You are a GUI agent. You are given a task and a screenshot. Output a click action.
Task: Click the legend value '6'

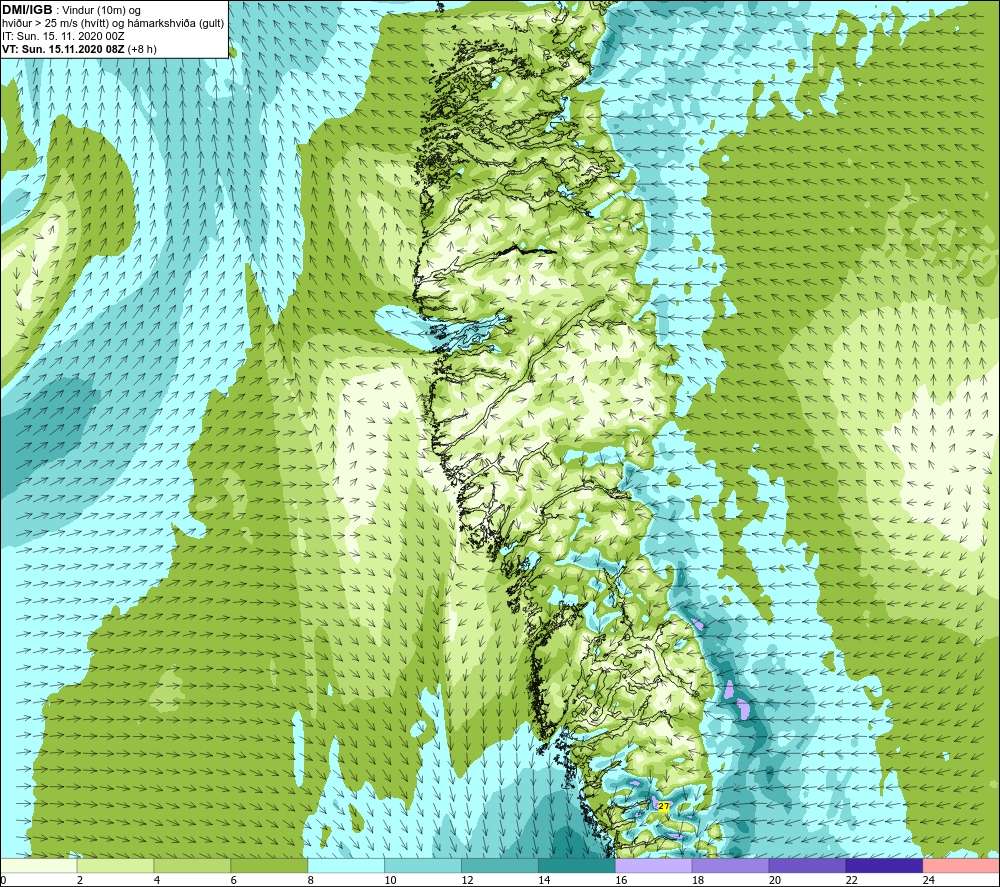[x=233, y=880]
